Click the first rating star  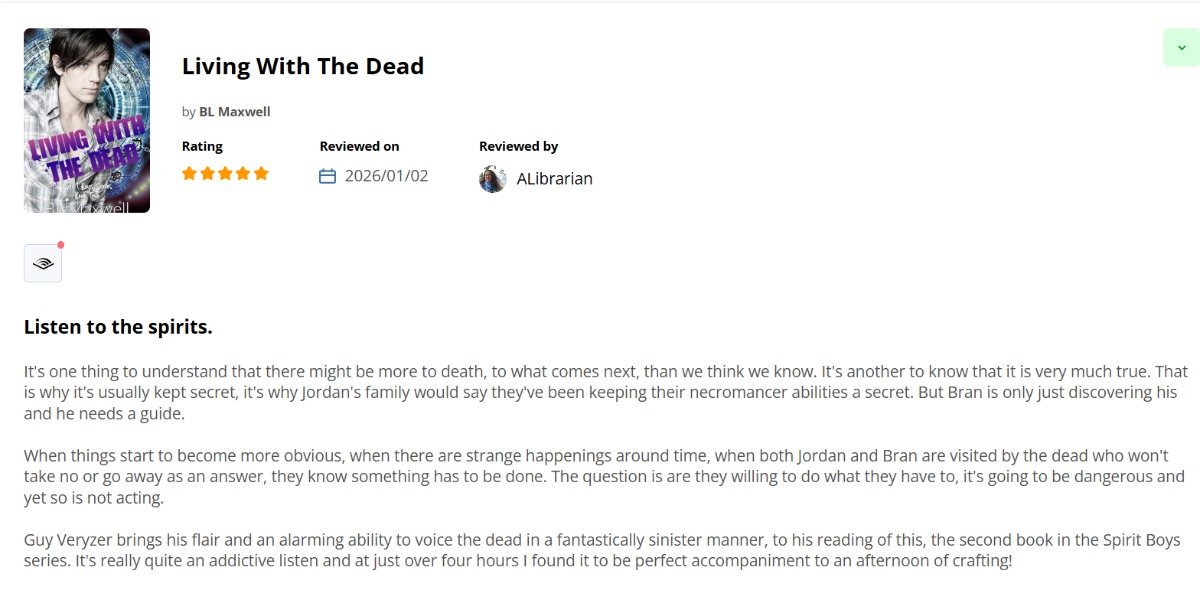pos(189,174)
